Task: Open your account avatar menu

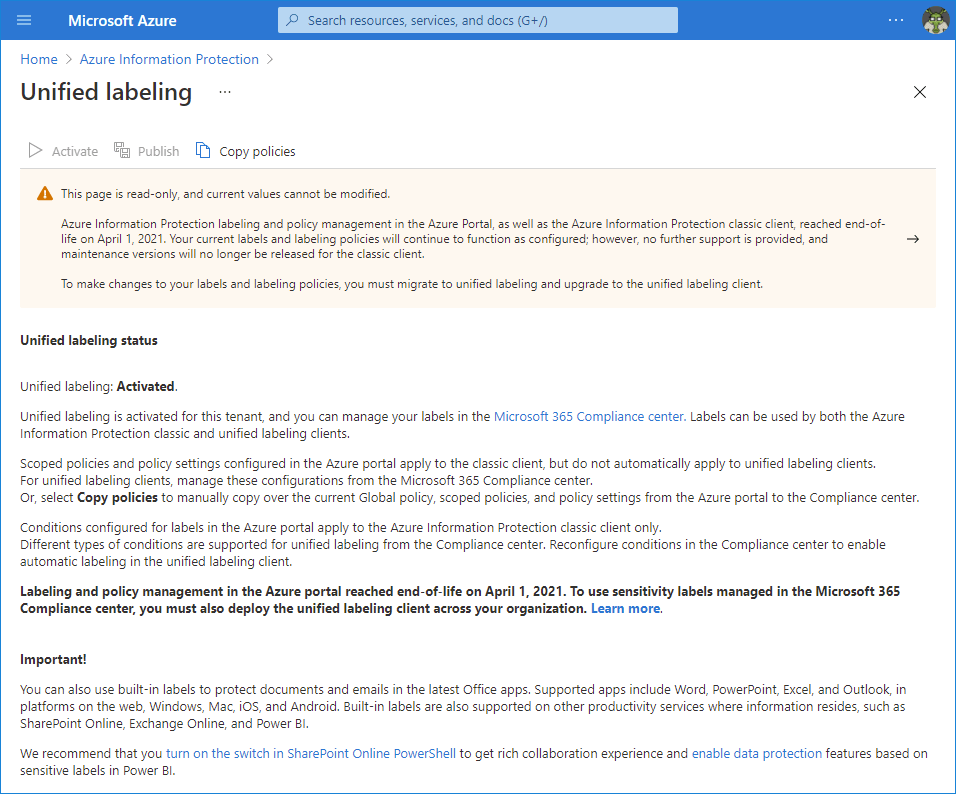Action: 935,20
